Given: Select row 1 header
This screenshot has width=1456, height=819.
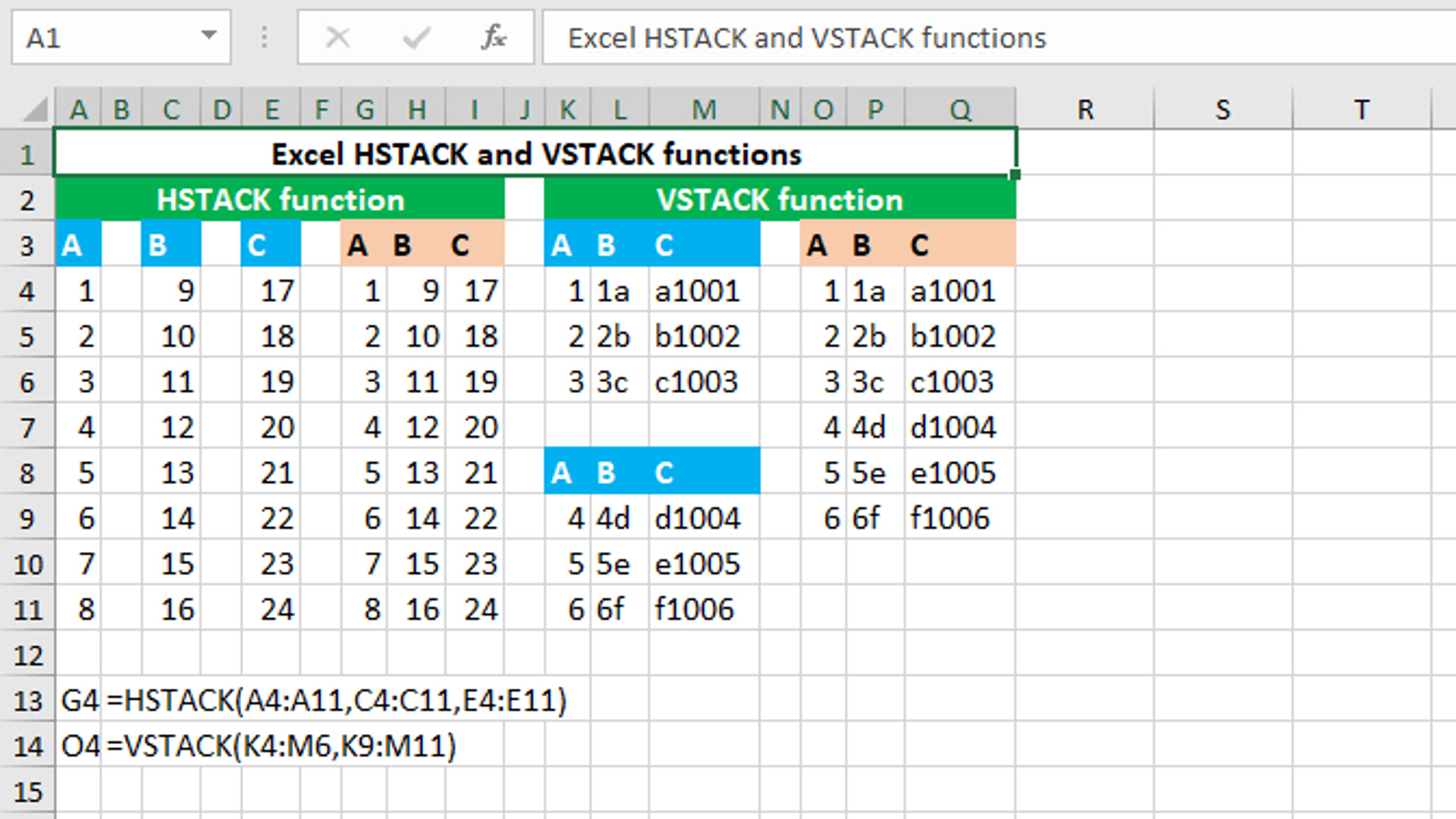Looking at the screenshot, I should (27, 155).
